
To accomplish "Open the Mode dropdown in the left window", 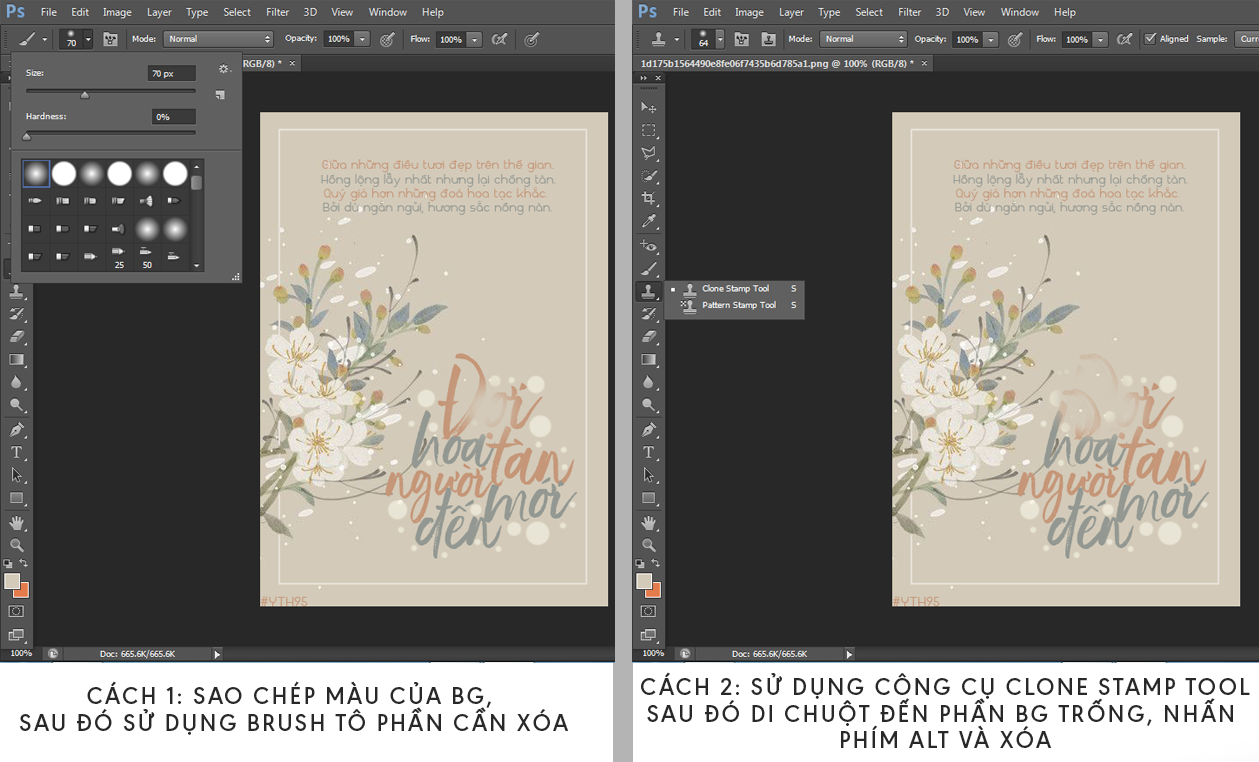I will (x=218, y=39).
